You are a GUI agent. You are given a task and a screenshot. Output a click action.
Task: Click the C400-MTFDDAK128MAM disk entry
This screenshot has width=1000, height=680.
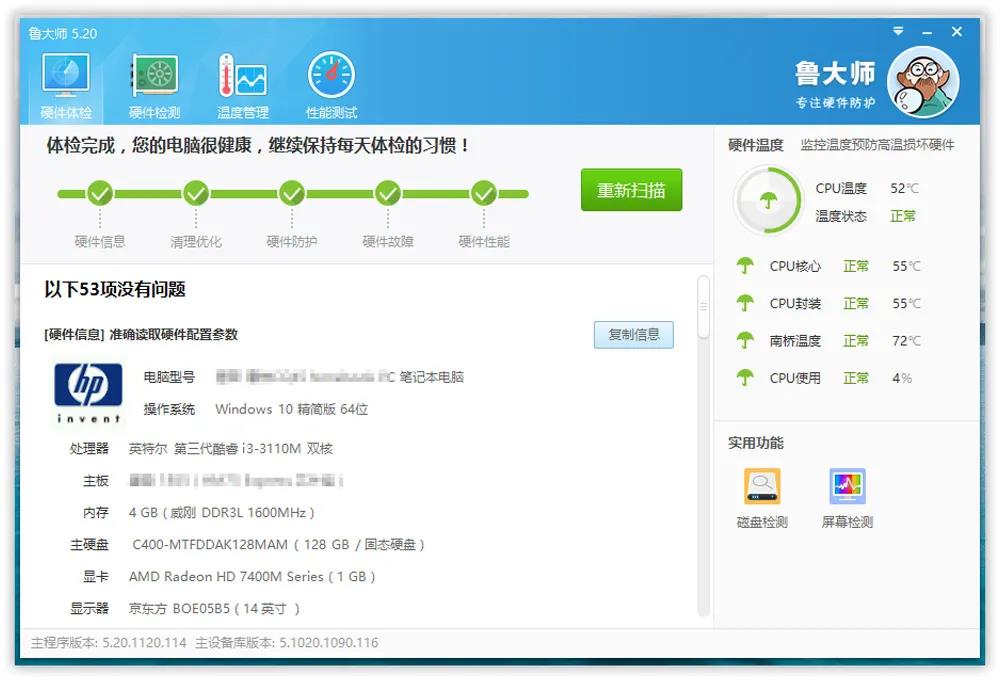coord(278,544)
